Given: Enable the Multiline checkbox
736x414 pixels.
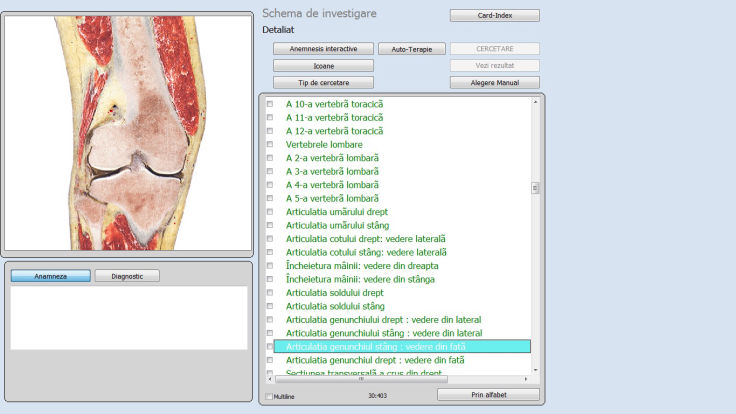Looking at the screenshot, I should pos(269,397).
